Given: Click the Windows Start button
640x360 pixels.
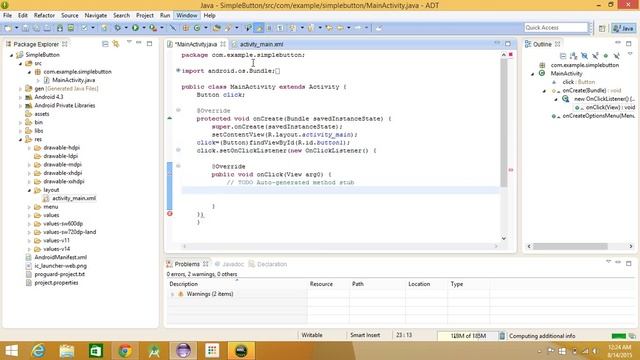Looking at the screenshot, I should tap(11, 351).
